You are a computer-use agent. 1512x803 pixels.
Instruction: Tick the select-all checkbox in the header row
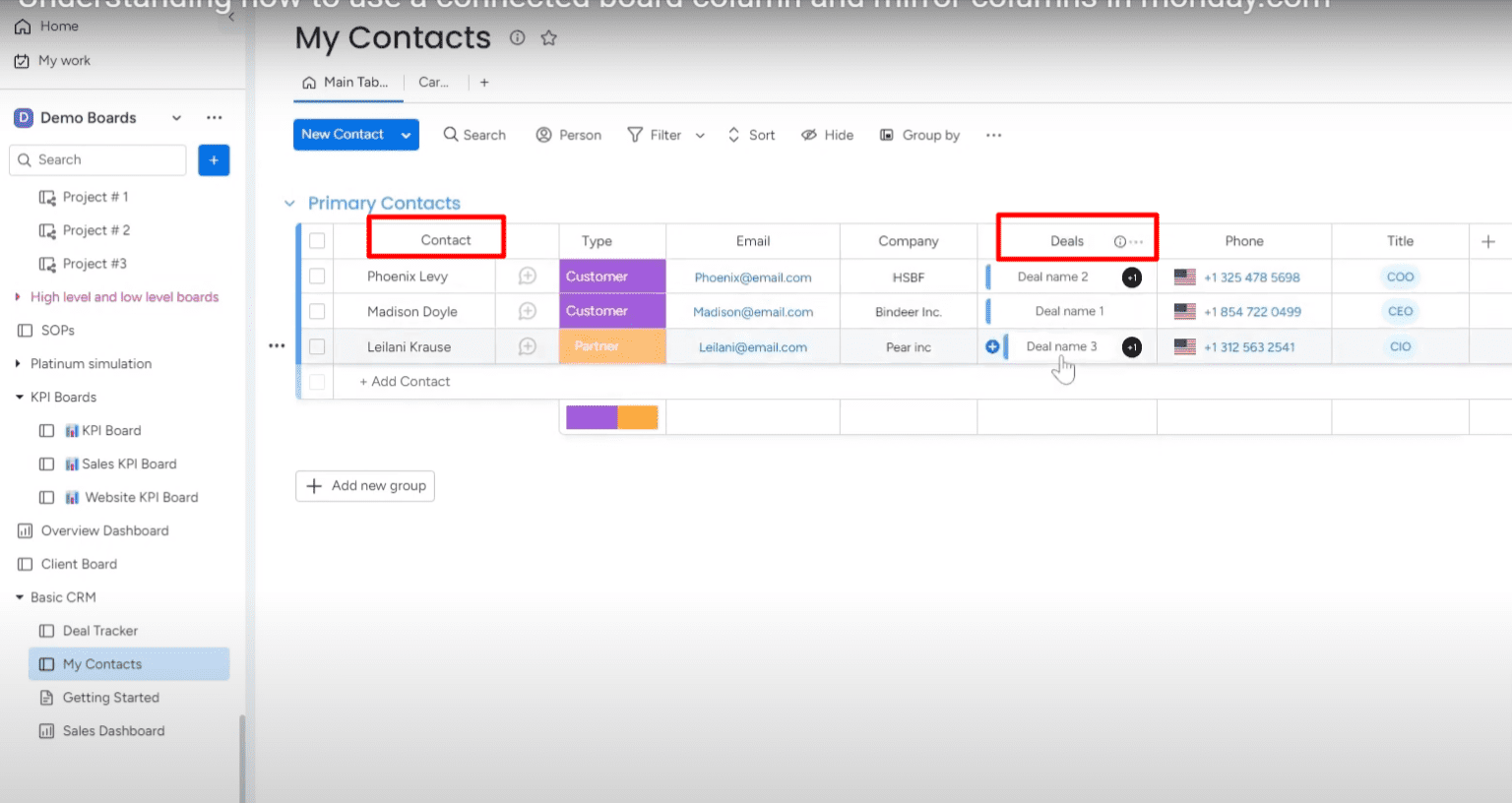[317, 241]
